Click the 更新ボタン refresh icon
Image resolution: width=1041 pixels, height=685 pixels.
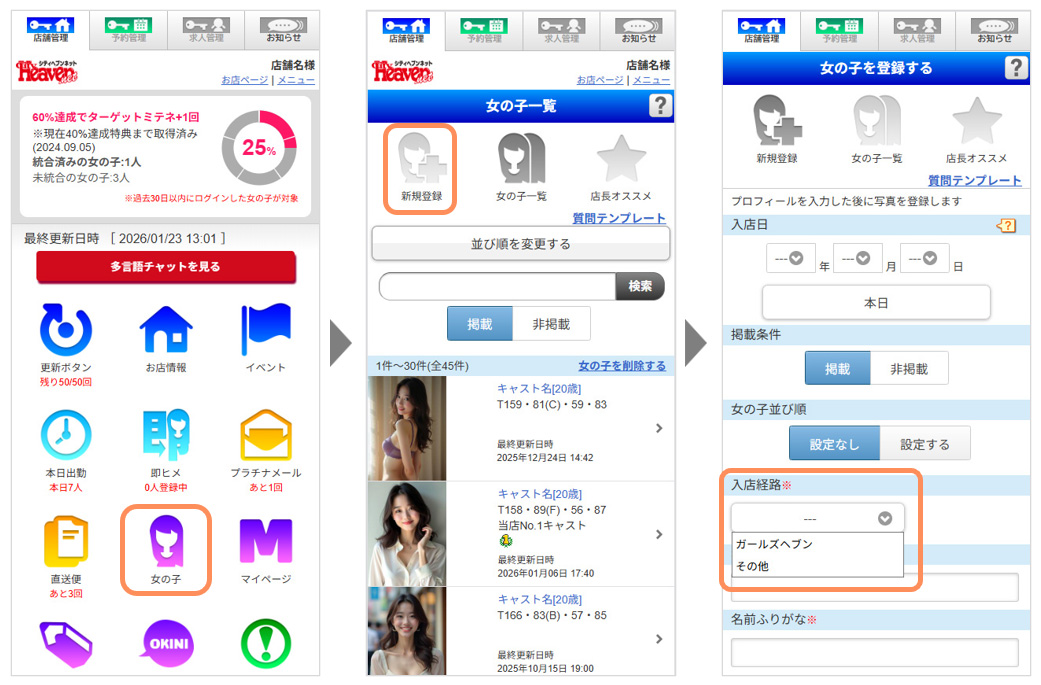[x=66, y=330]
